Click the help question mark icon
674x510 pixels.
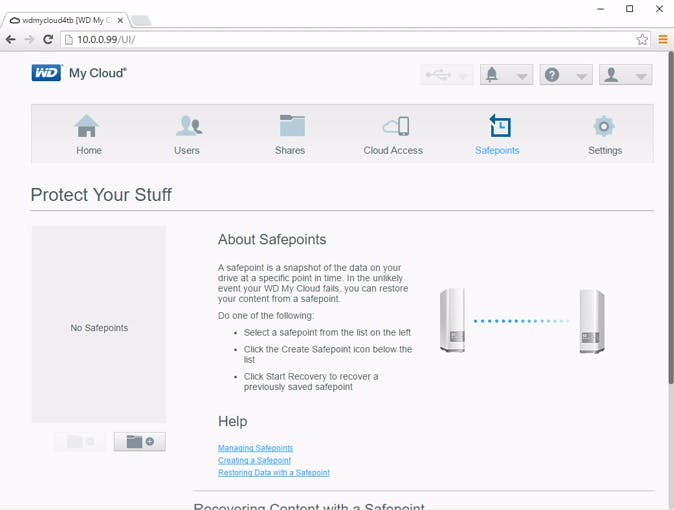point(552,75)
